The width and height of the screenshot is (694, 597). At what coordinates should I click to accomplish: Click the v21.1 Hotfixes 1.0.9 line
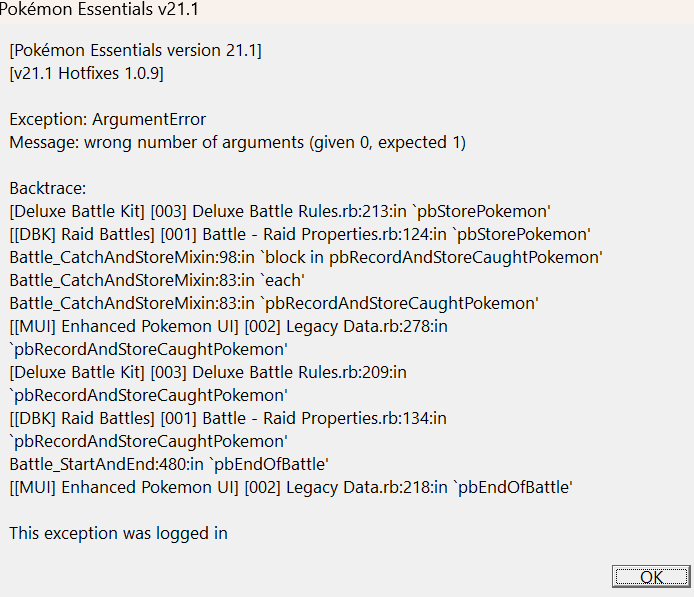[x=86, y=73]
